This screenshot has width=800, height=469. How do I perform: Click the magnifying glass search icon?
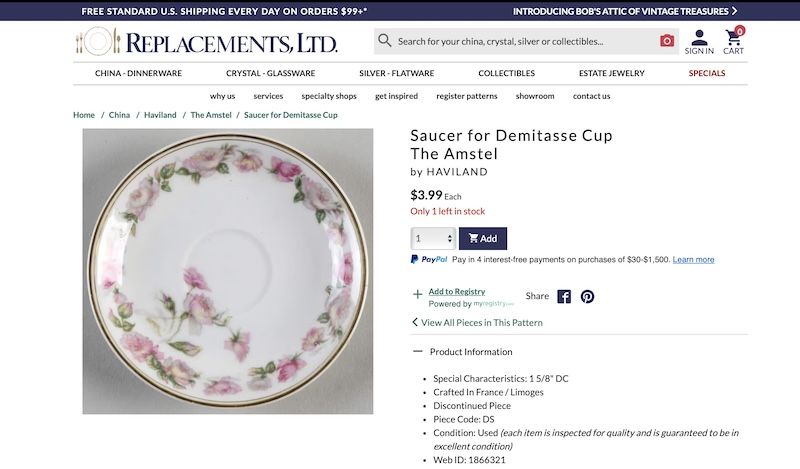385,41
